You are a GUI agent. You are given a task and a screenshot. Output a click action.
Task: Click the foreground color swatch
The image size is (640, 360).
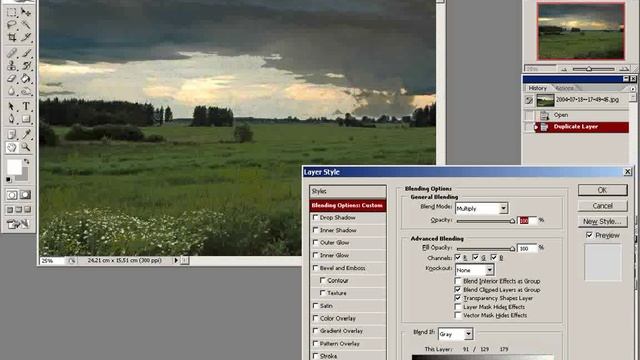14,167
